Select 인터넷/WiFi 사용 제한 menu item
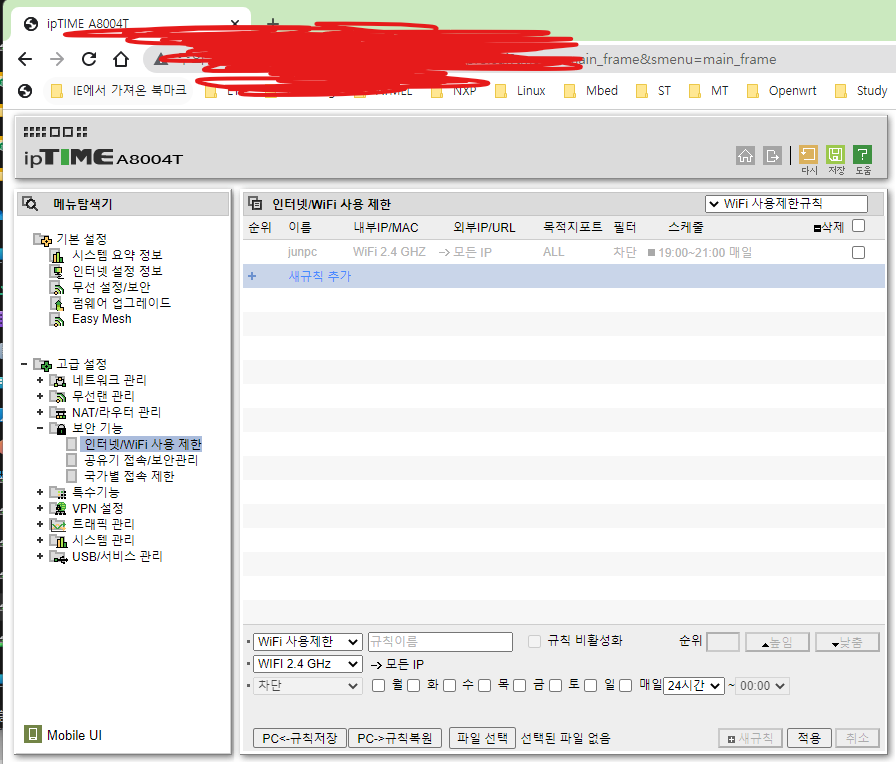Viewport: 896px width, 764px height. pos(143,444)
